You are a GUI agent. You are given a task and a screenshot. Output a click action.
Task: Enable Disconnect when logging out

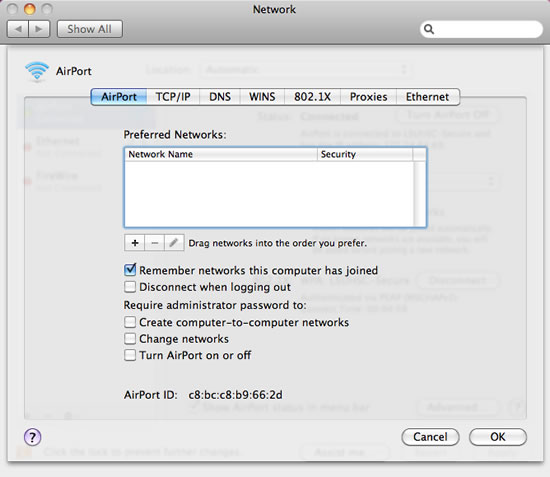point(130,287)
